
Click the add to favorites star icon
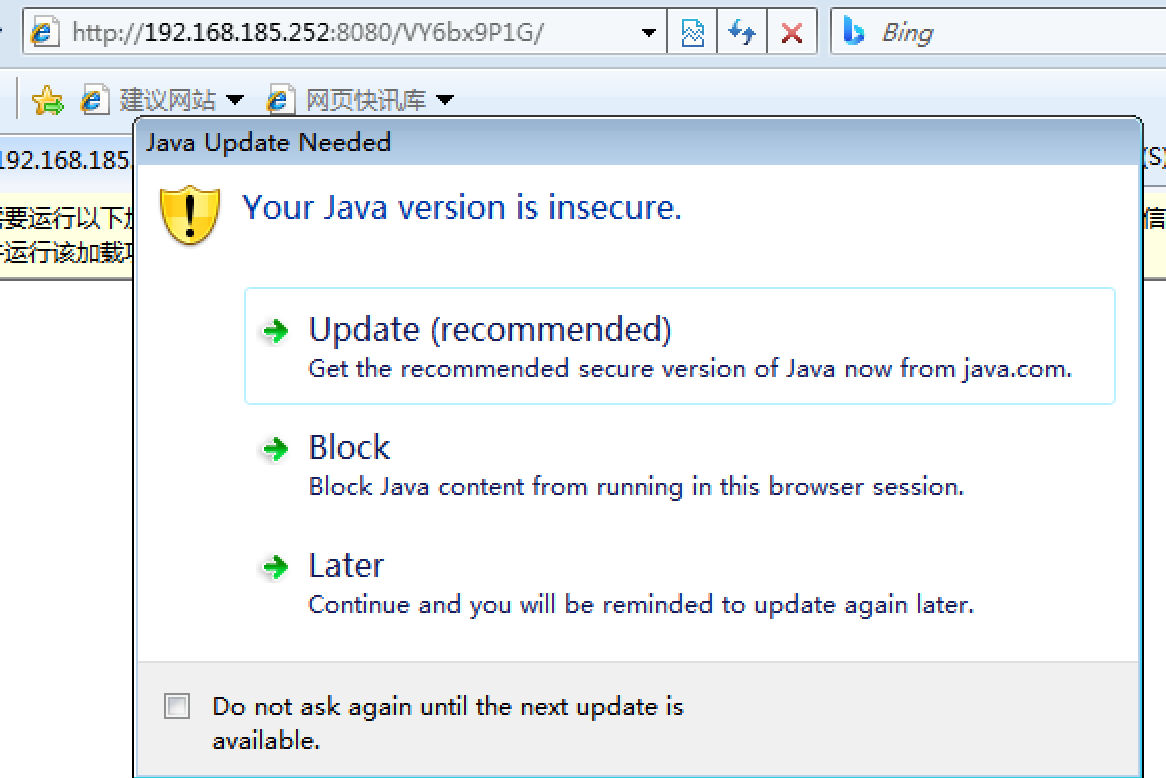47,99
